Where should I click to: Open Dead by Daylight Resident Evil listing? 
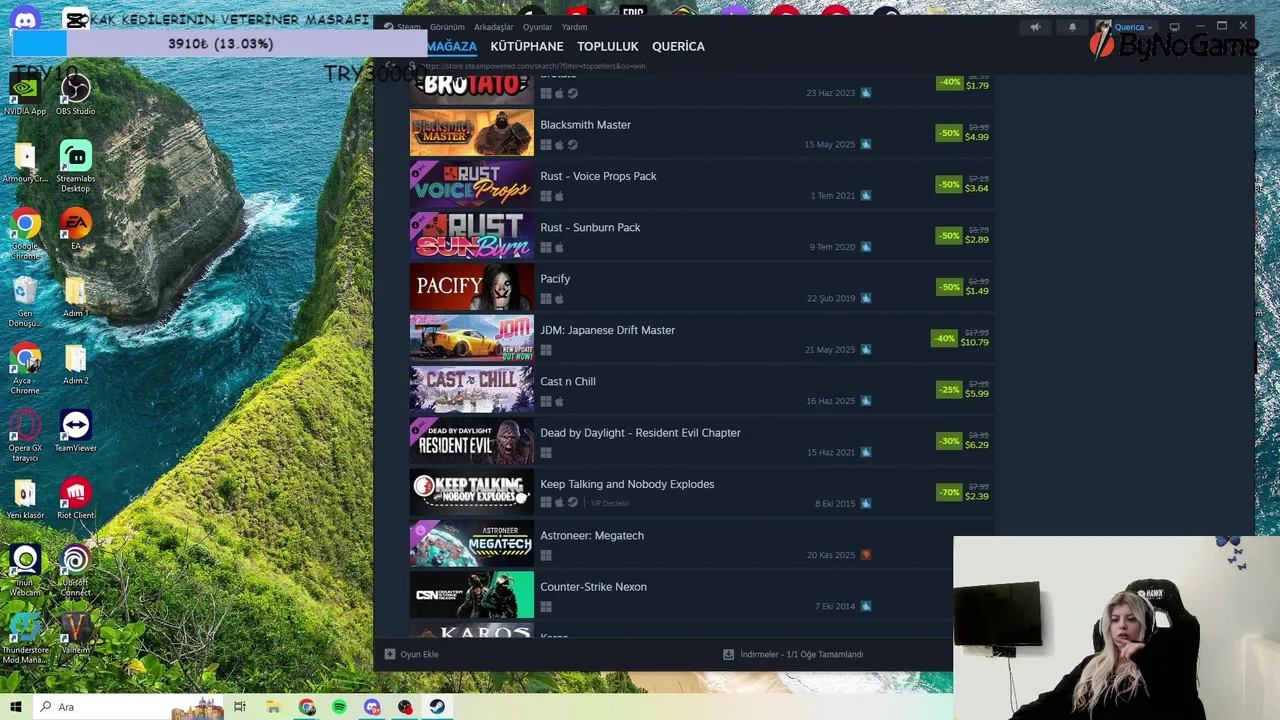(702, 441)
